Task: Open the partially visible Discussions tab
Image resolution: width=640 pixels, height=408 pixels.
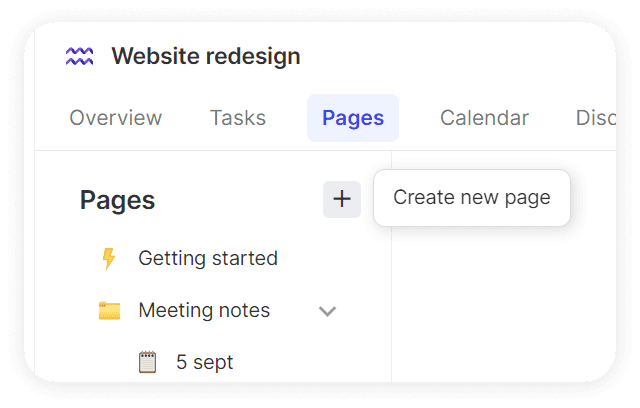Action: 595,118
